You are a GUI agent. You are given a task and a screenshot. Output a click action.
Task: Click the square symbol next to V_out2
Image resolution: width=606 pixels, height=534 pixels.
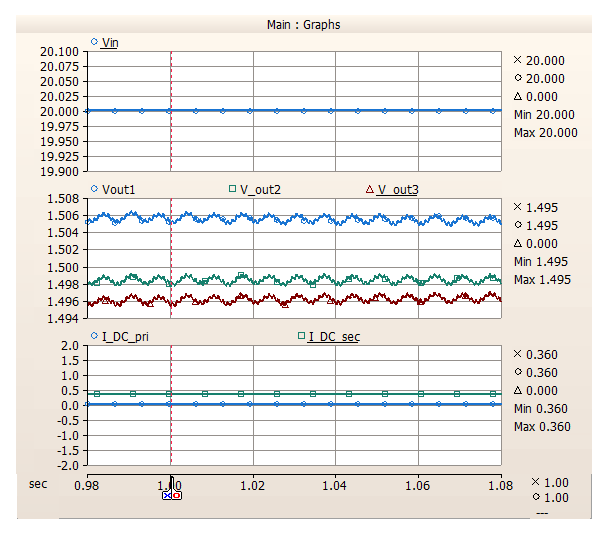click(232, 188)
